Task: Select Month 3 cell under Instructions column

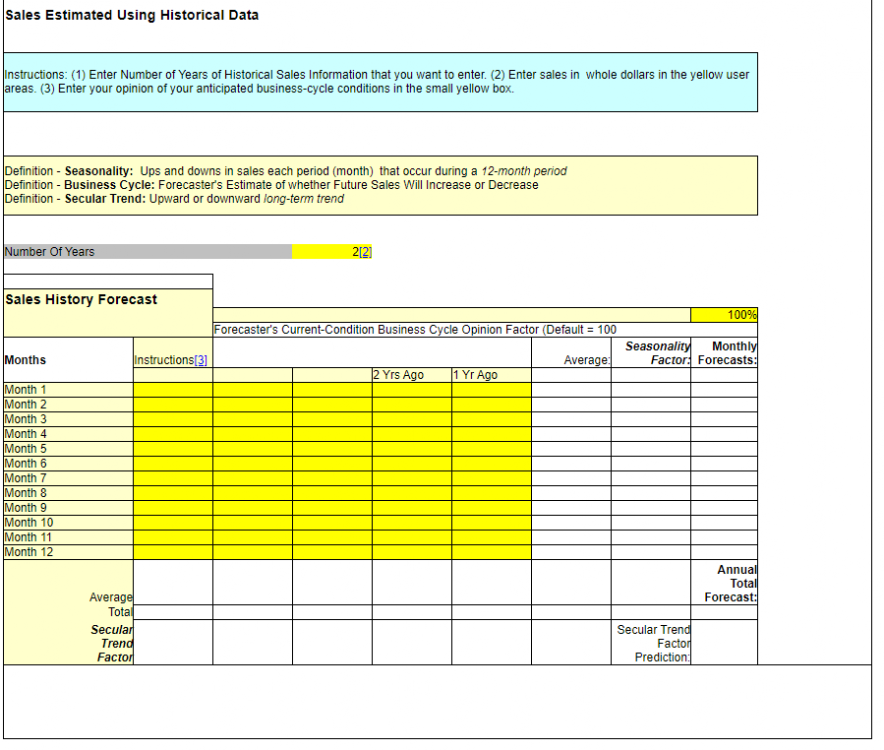Action: pos(173,419)
